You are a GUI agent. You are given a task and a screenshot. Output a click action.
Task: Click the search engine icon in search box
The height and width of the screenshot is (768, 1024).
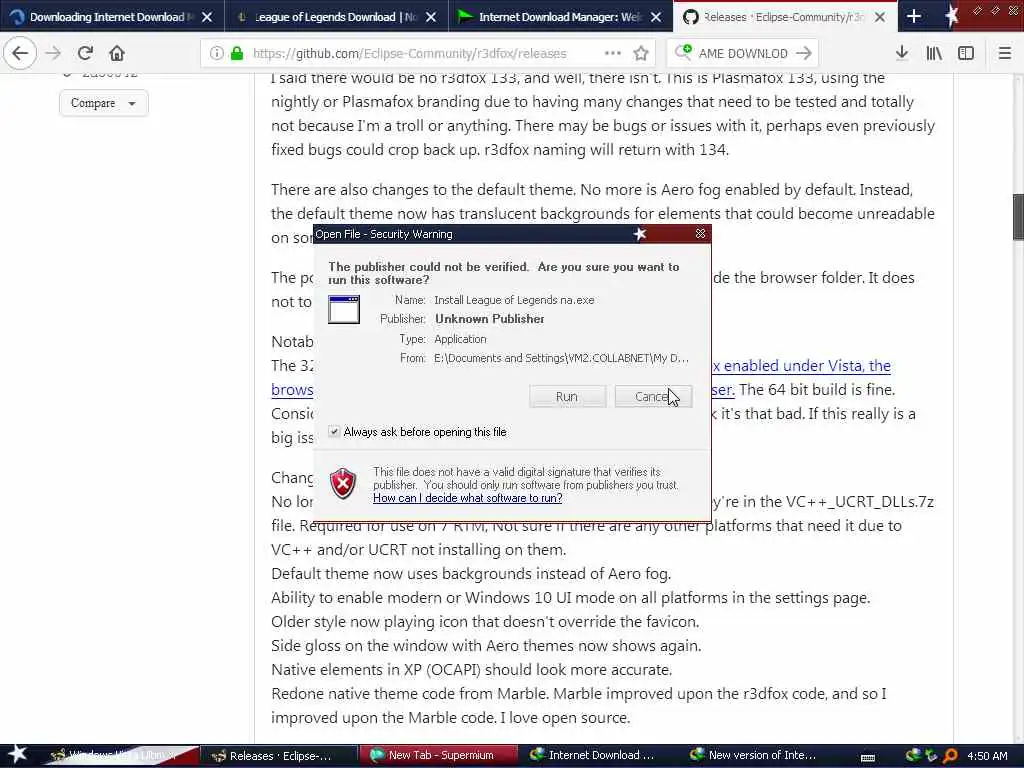tap(683, 52)
